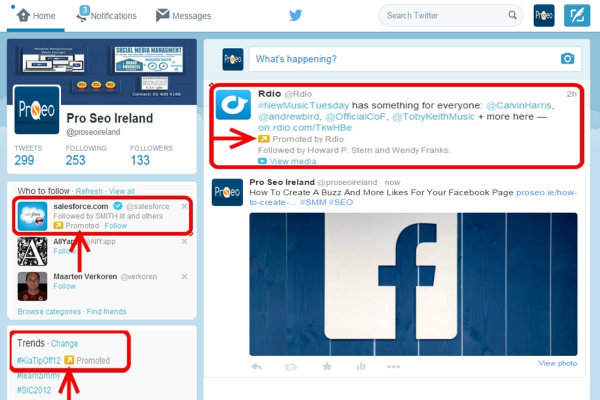Dismiss the Maarten Verkoren suggestion
600x400 pixels.
(184, 276)
